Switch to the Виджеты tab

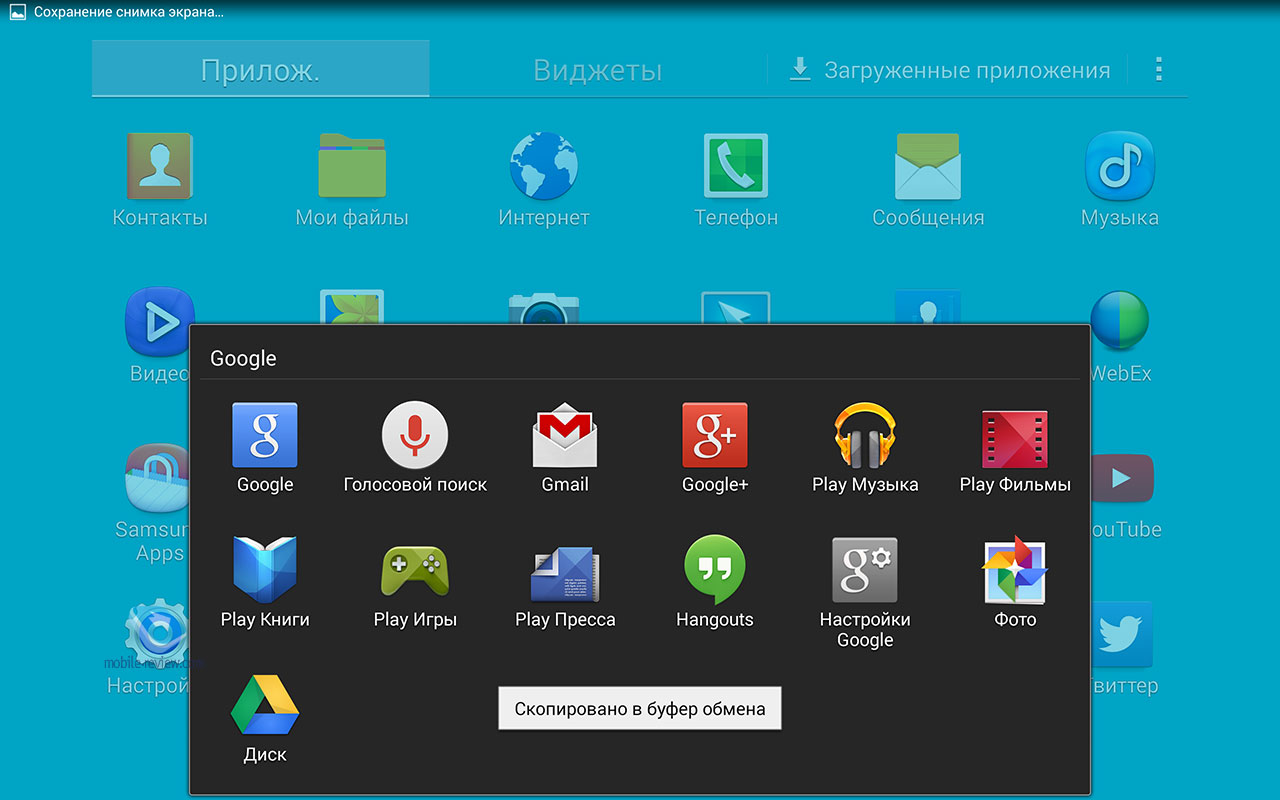click(x=597, y=69)
